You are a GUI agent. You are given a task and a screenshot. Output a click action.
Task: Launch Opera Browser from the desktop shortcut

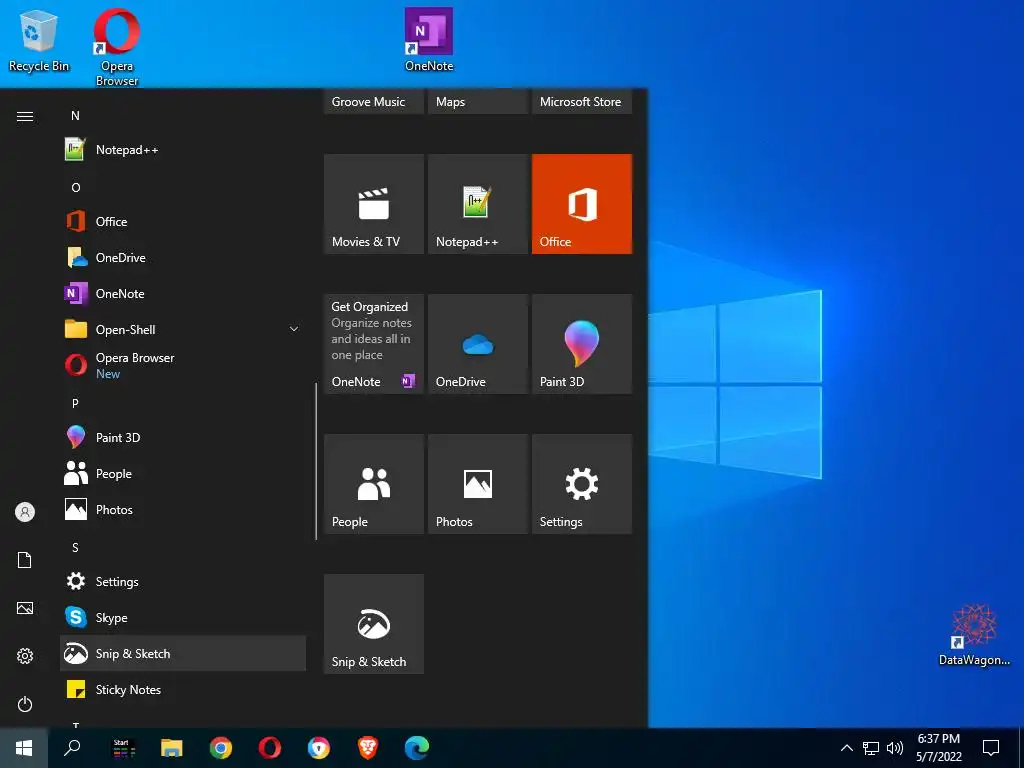tap(116, 47)
